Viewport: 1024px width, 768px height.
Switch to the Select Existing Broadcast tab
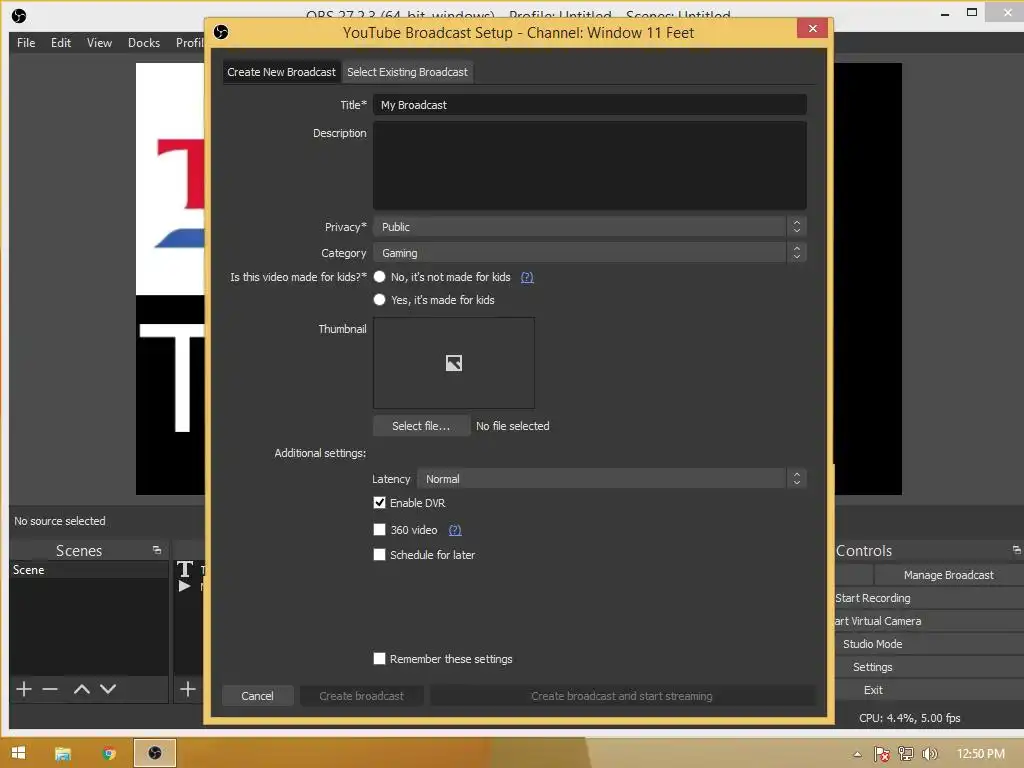click(408, 72)
